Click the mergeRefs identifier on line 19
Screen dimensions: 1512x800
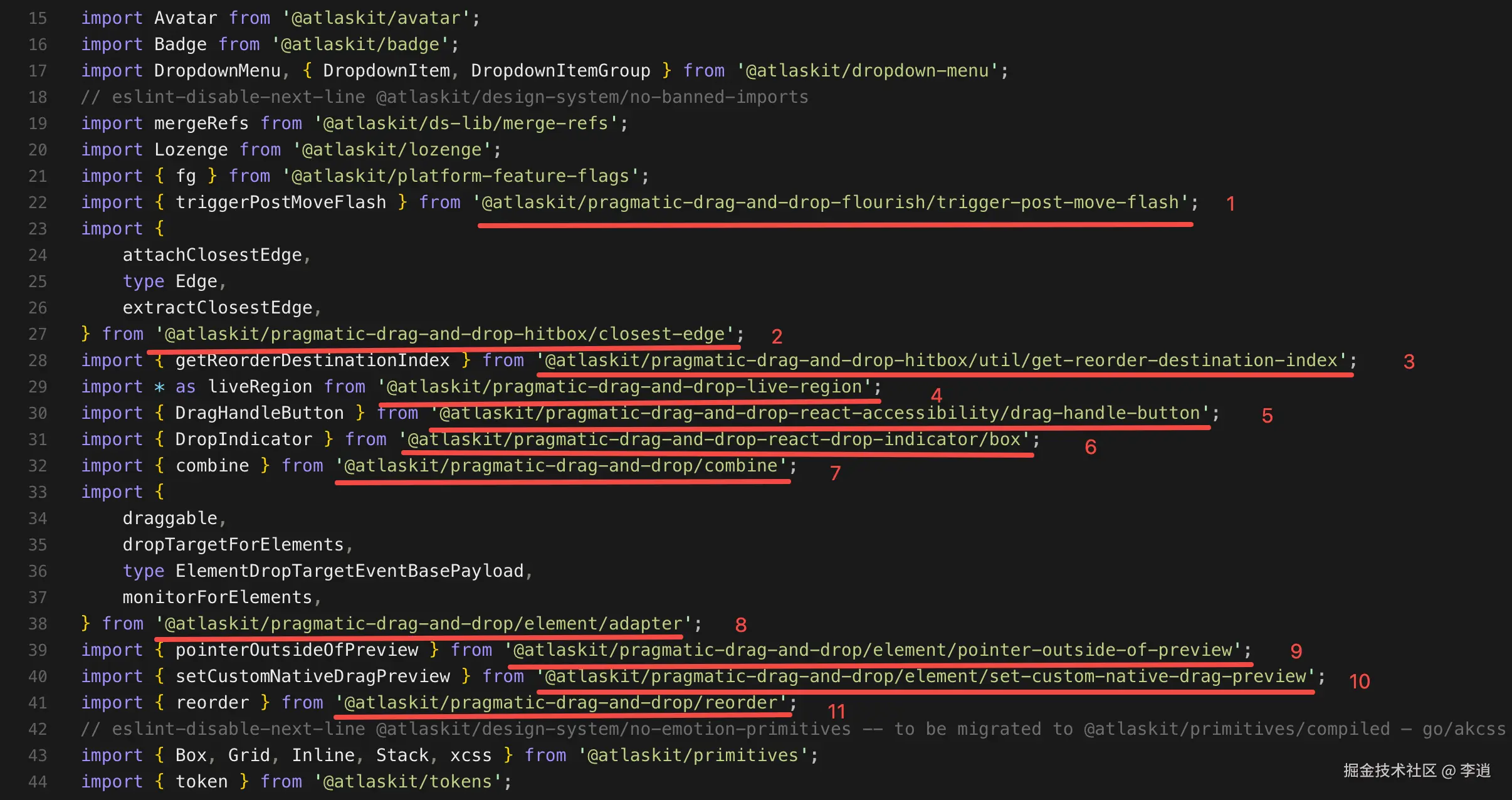[x=201, y=124]
